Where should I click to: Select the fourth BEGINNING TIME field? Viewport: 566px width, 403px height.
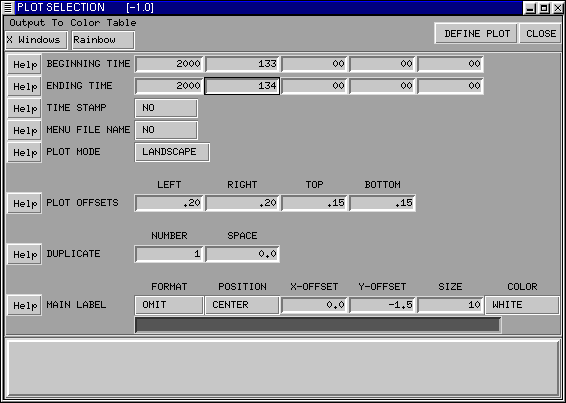(382, 64)
